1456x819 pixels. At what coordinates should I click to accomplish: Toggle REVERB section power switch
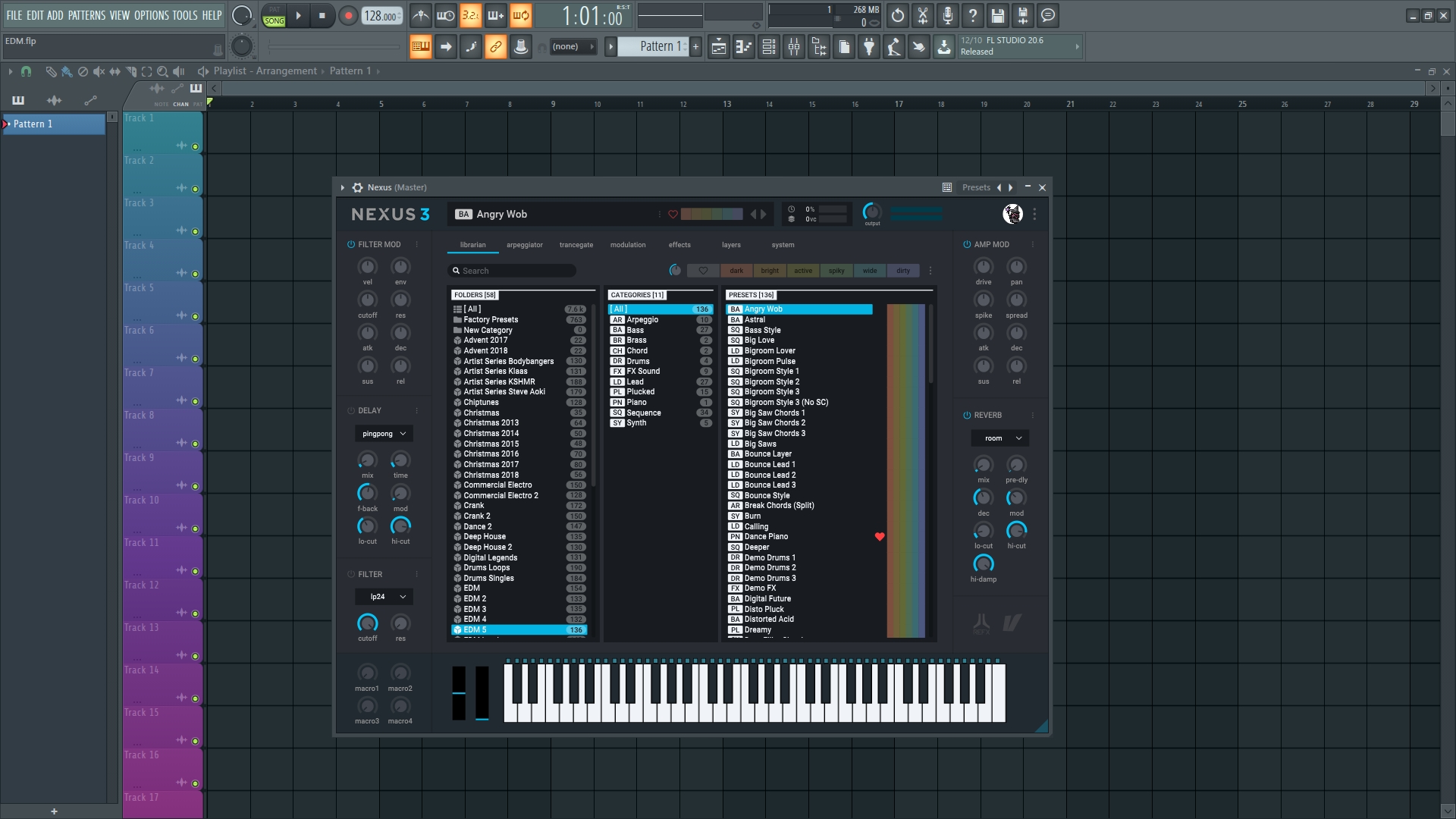(967, 415)
